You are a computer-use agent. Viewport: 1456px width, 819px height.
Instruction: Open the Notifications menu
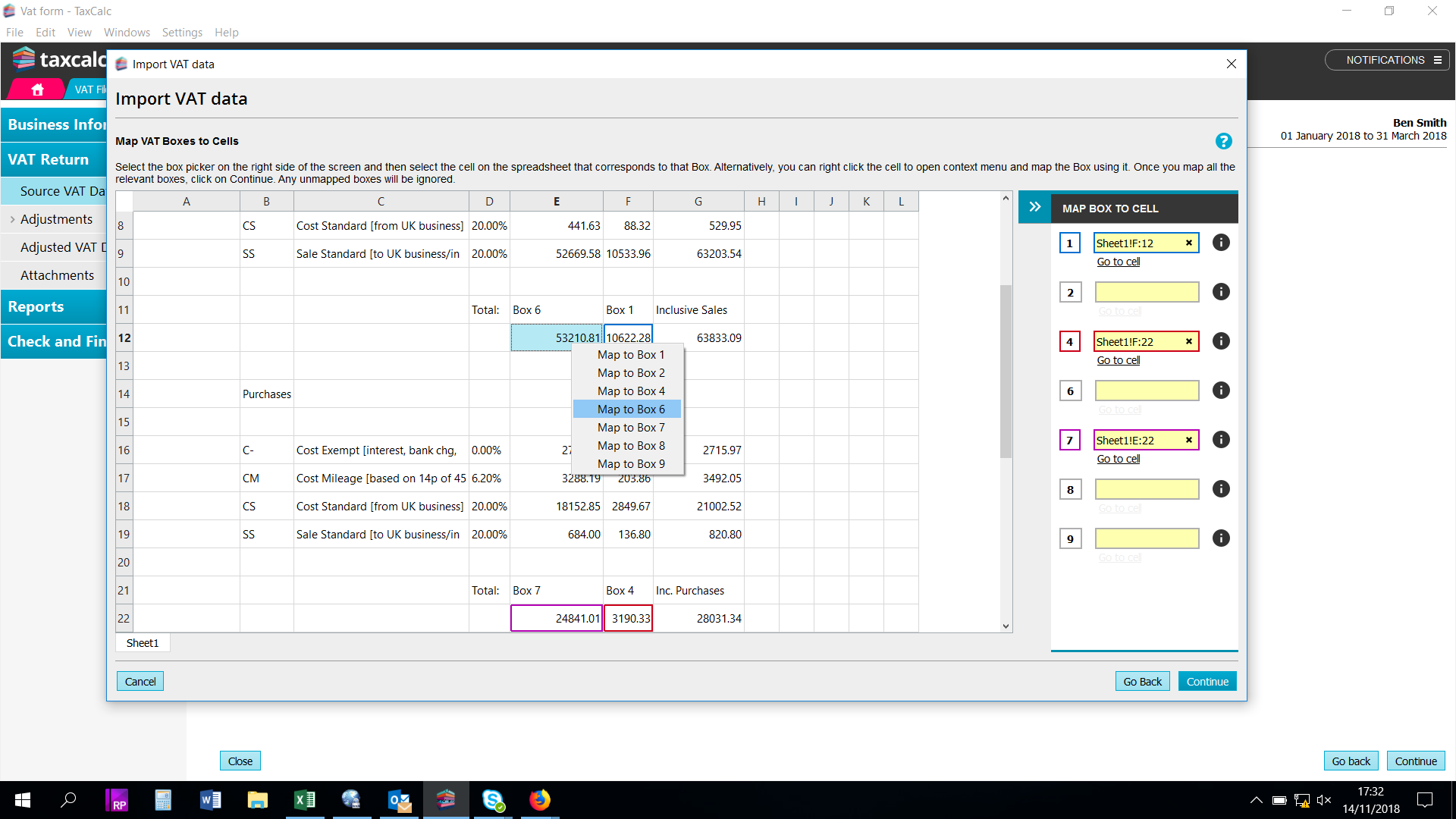coord(1387,60)
